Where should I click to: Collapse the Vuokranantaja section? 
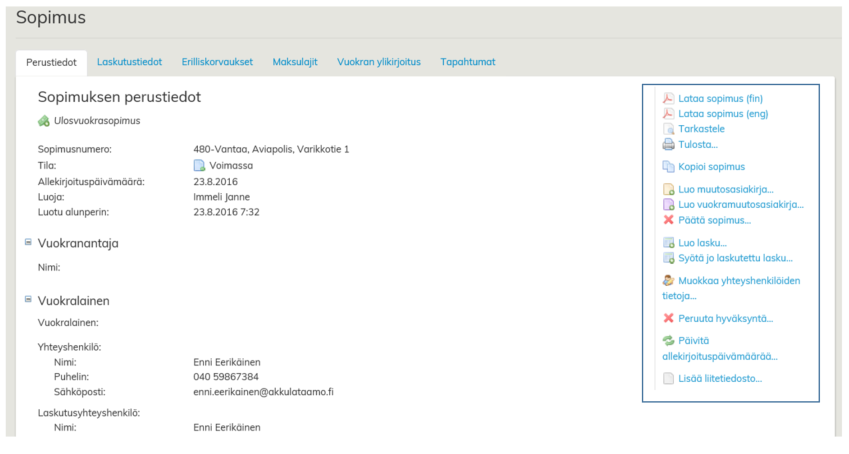click(28, 241)
